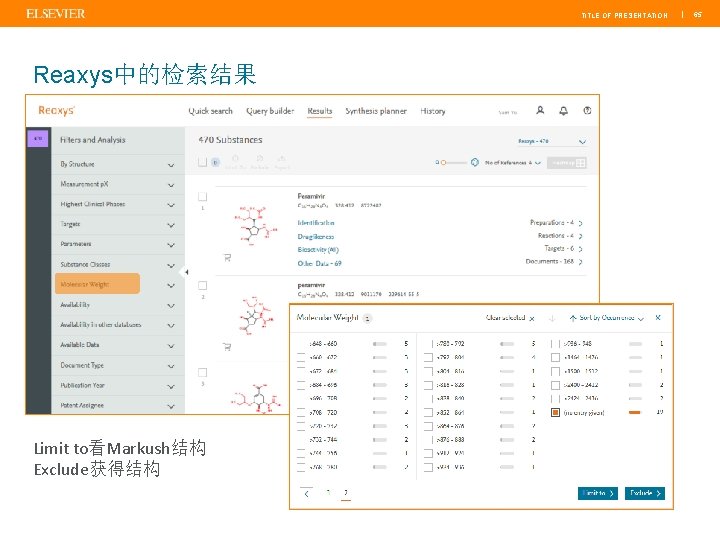Click the clear selected X icon

(532, 318)
